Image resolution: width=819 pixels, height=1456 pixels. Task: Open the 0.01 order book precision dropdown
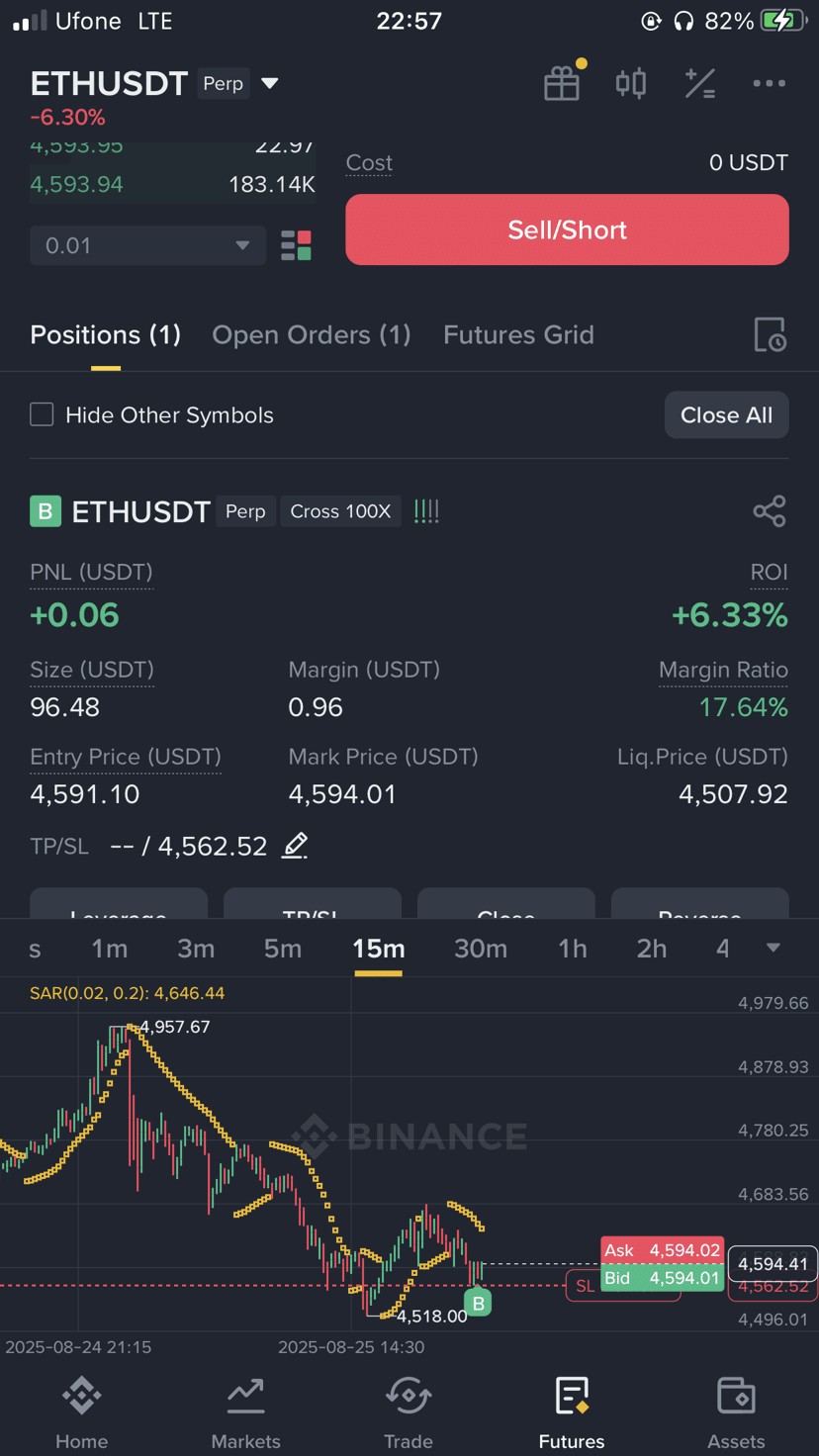click(x=147, y=245)
